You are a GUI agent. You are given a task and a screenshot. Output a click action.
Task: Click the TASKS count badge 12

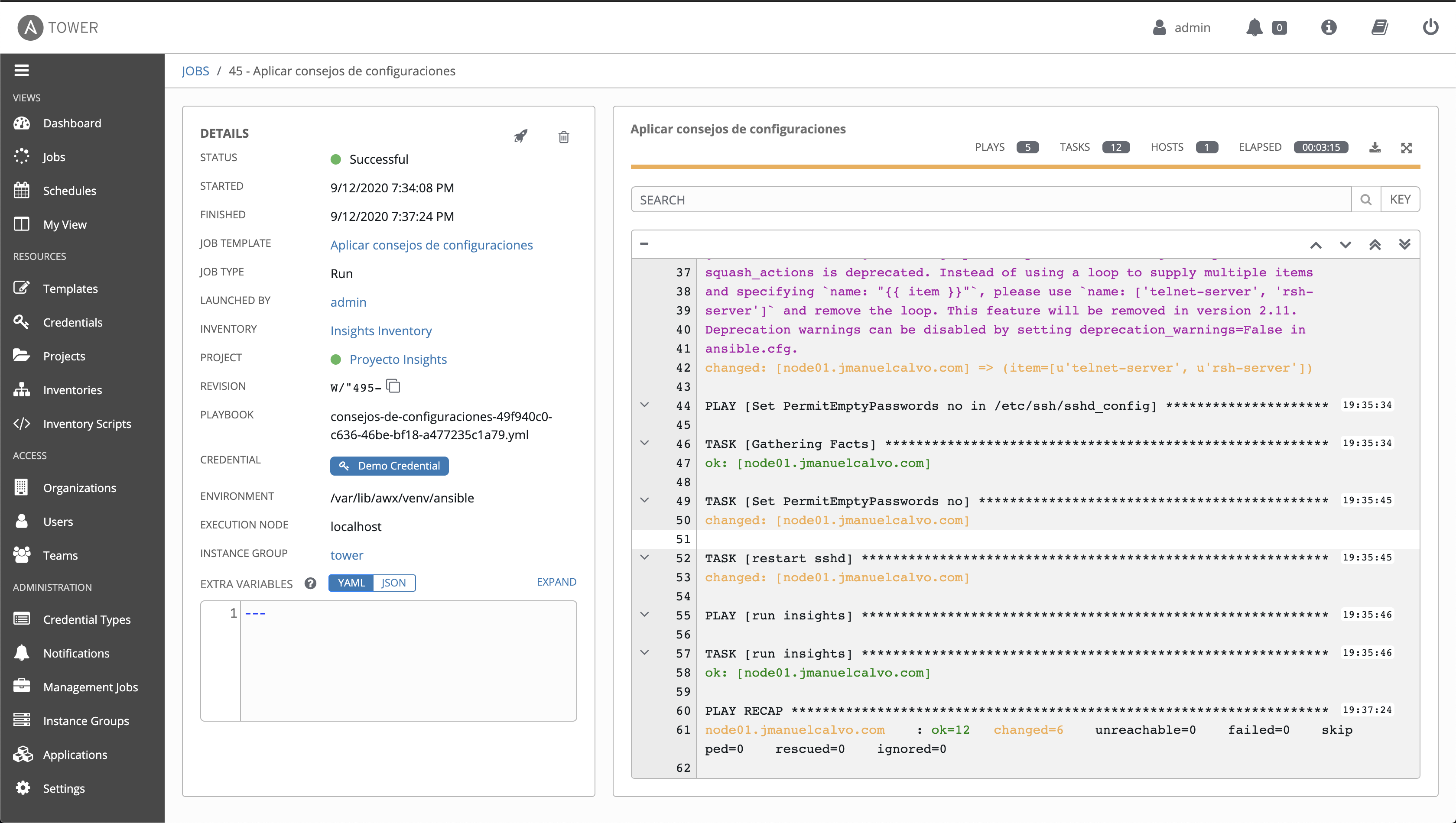pyautogui.click(x=1115, y=148)
